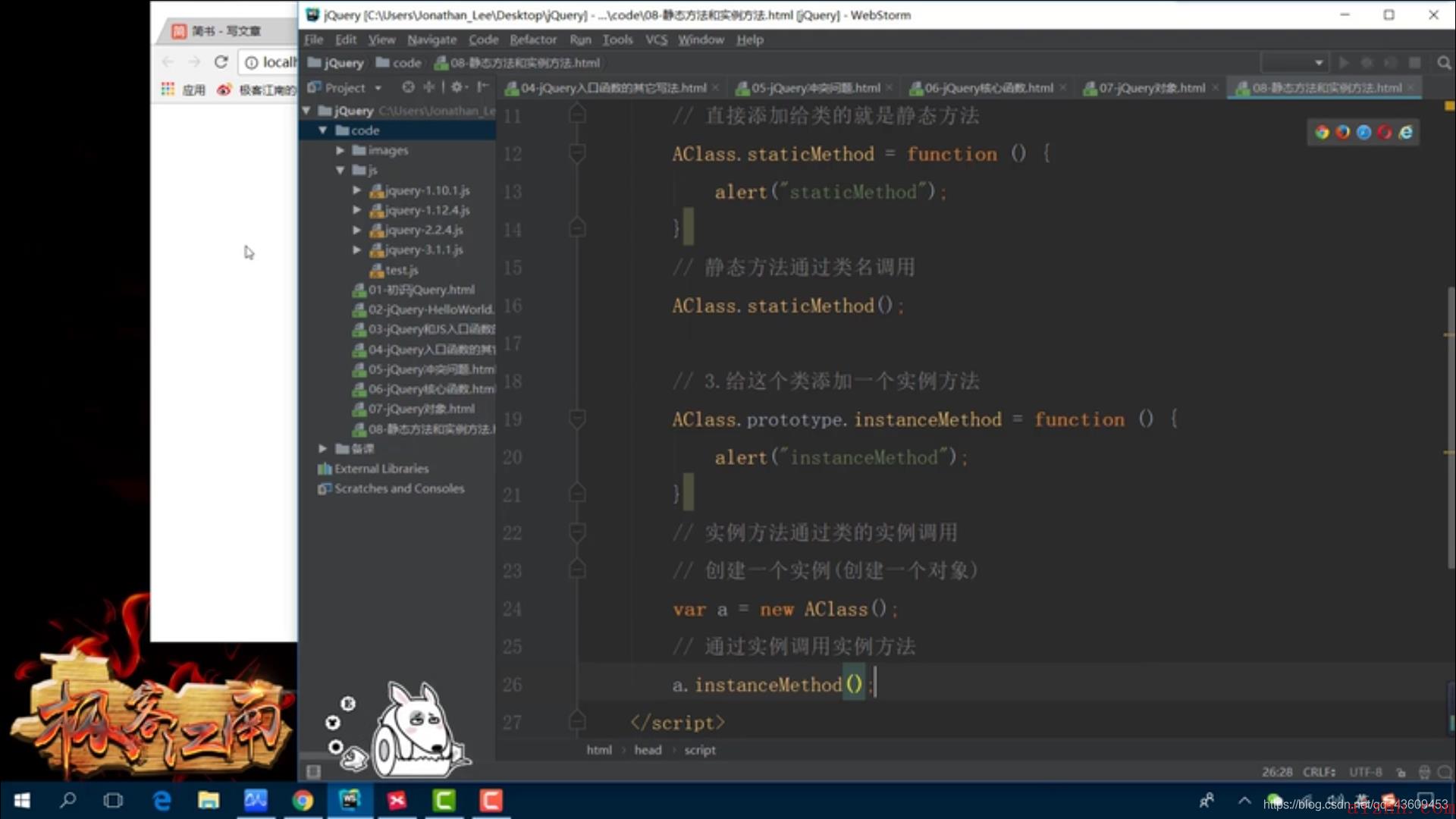Click fold marker at line 19

577,419
